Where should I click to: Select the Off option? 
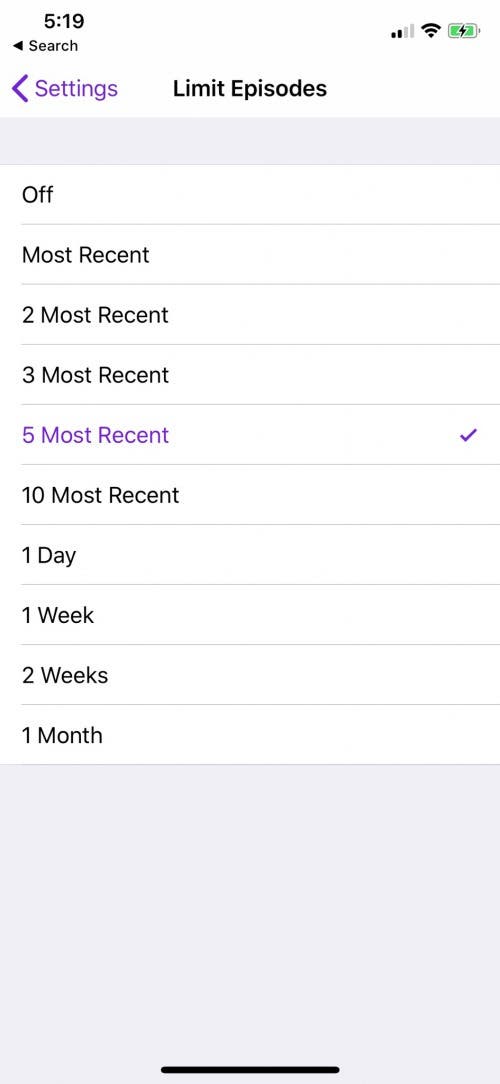pos(250,195)
